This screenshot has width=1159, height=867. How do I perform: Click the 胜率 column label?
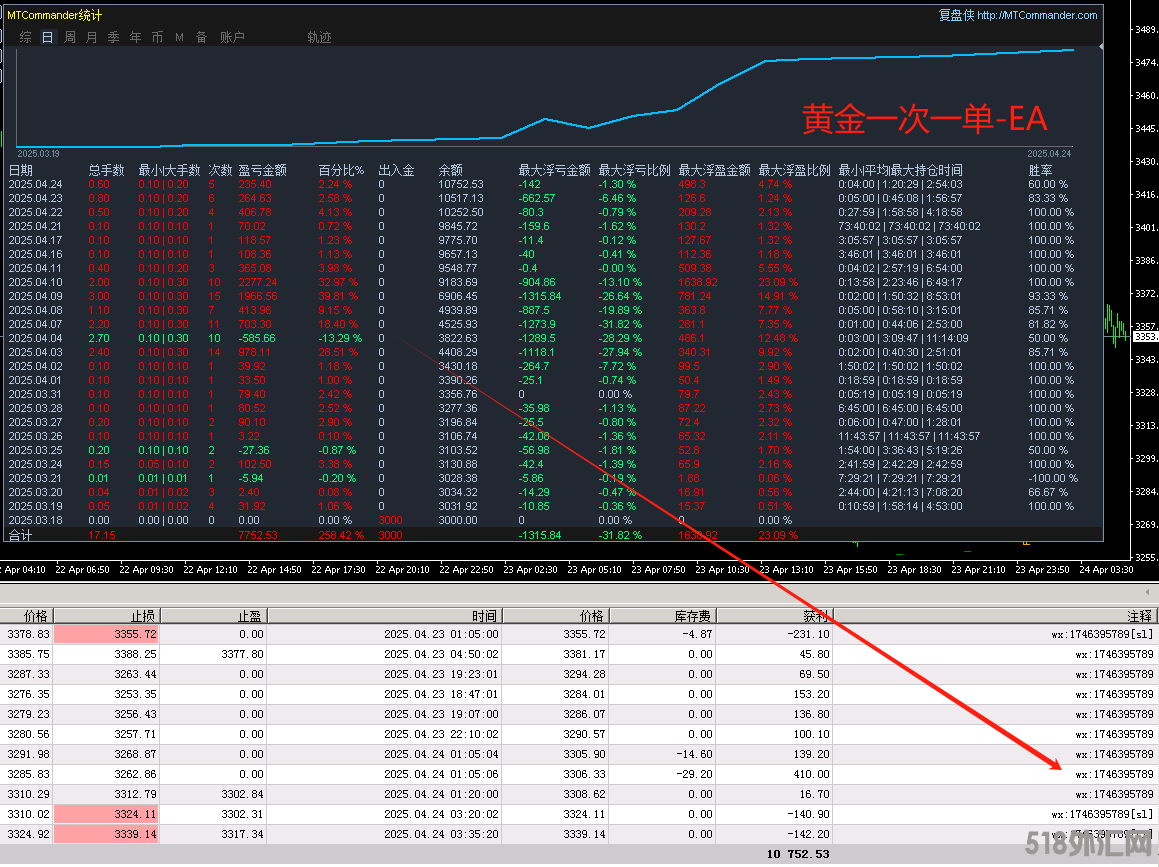pos(1041,170)
